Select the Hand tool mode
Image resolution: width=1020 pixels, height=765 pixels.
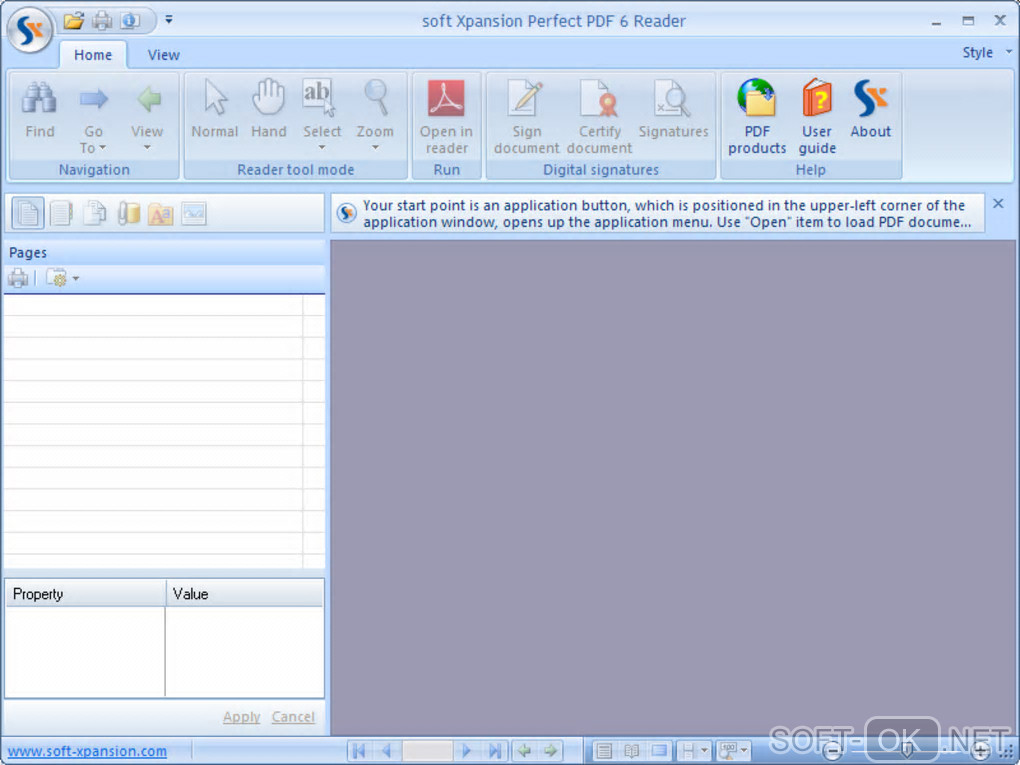(x=269, y=111)
